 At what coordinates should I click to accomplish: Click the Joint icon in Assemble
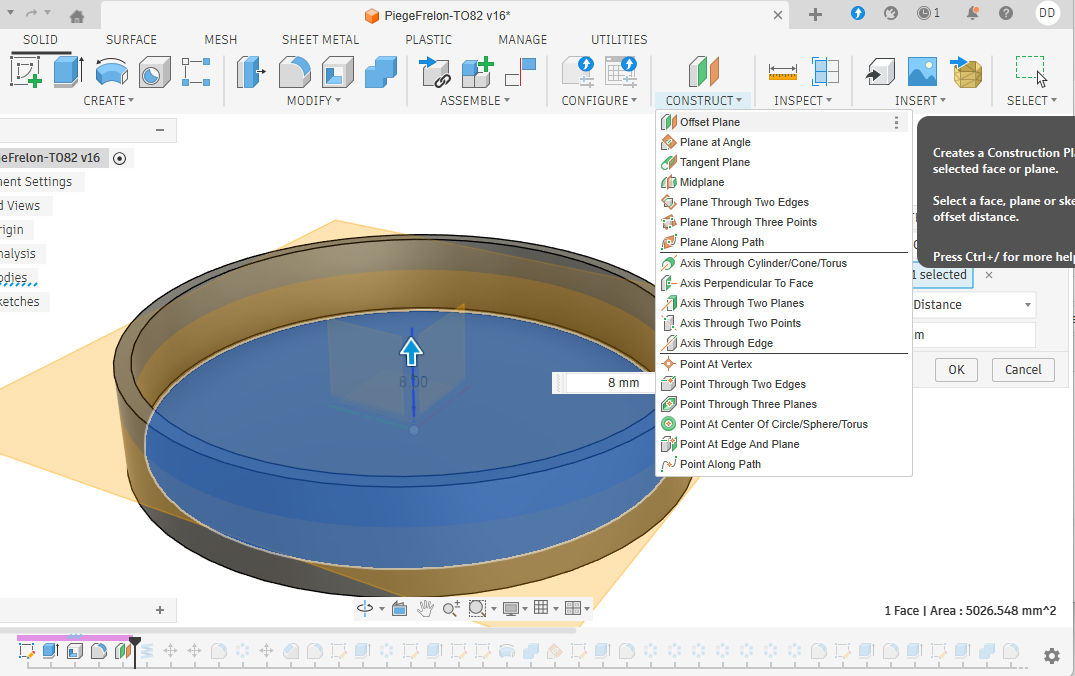(519, 72)
